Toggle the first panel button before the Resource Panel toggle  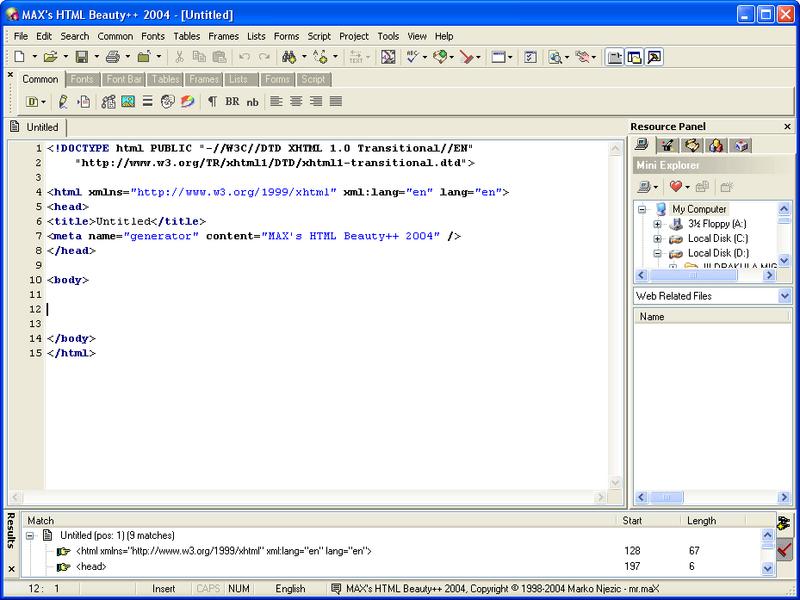(x=615, y=57)
